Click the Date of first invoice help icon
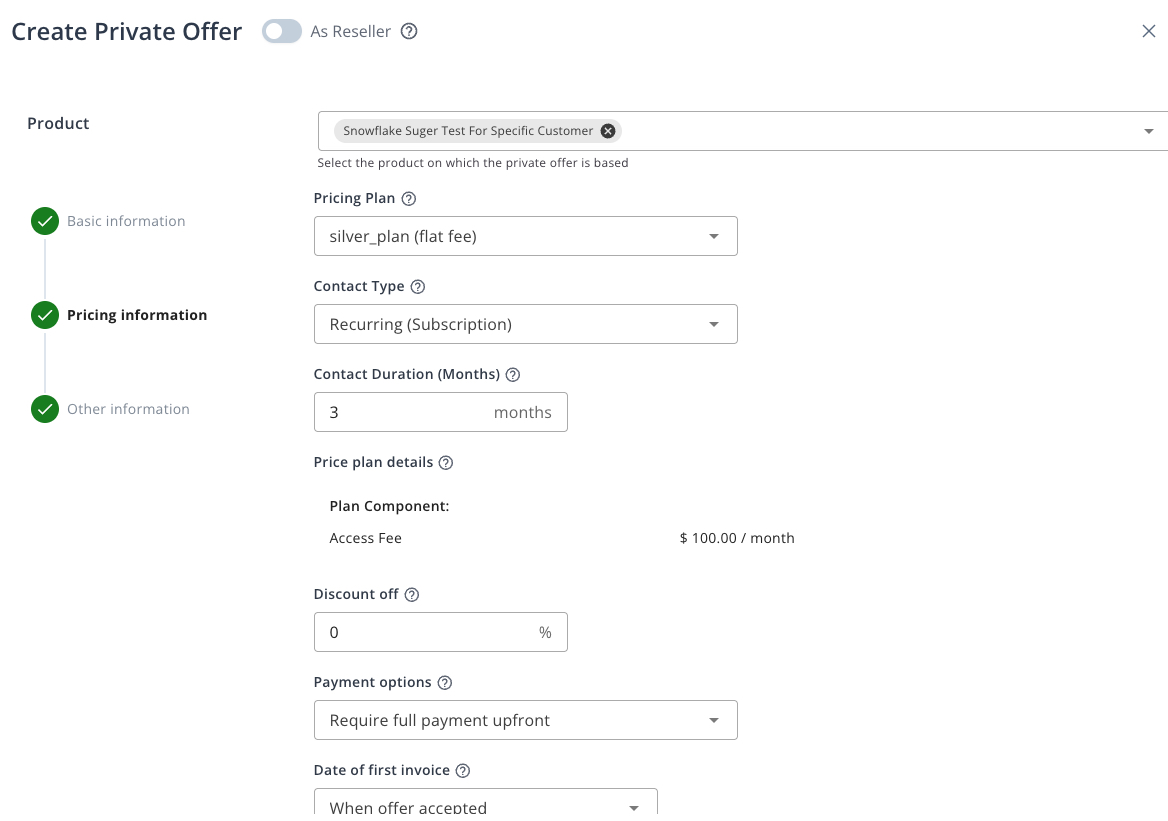Screen dimensions: 1168x821 [462, 770]
